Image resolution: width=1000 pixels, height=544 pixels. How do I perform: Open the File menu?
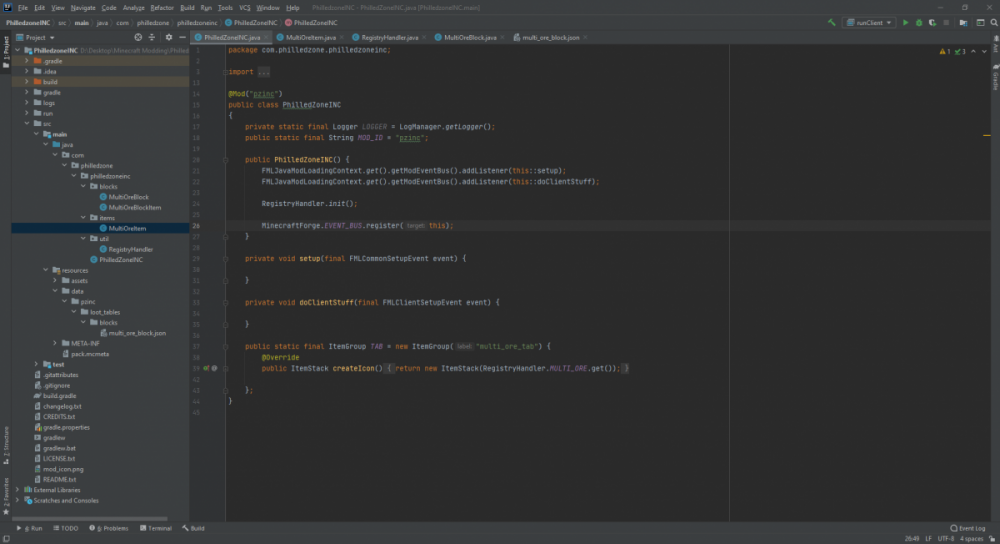point(23,8)
